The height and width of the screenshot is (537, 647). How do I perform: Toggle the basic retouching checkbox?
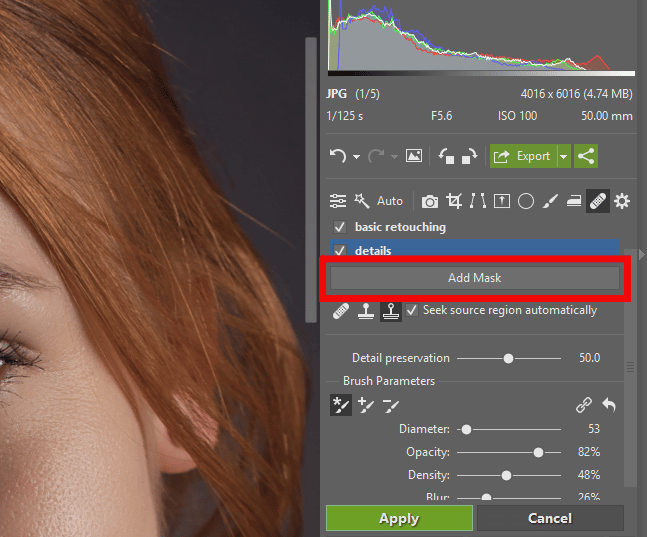pos(340,227)
